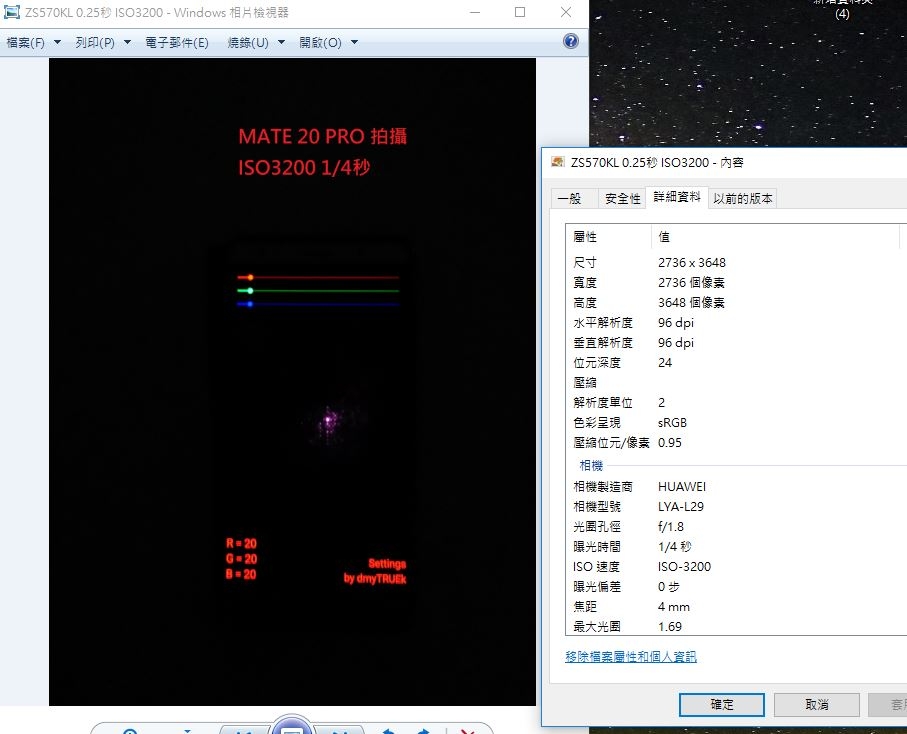Switch to the 一般 tab
Screen dimensions: 907x734
[x=569, y=198]
